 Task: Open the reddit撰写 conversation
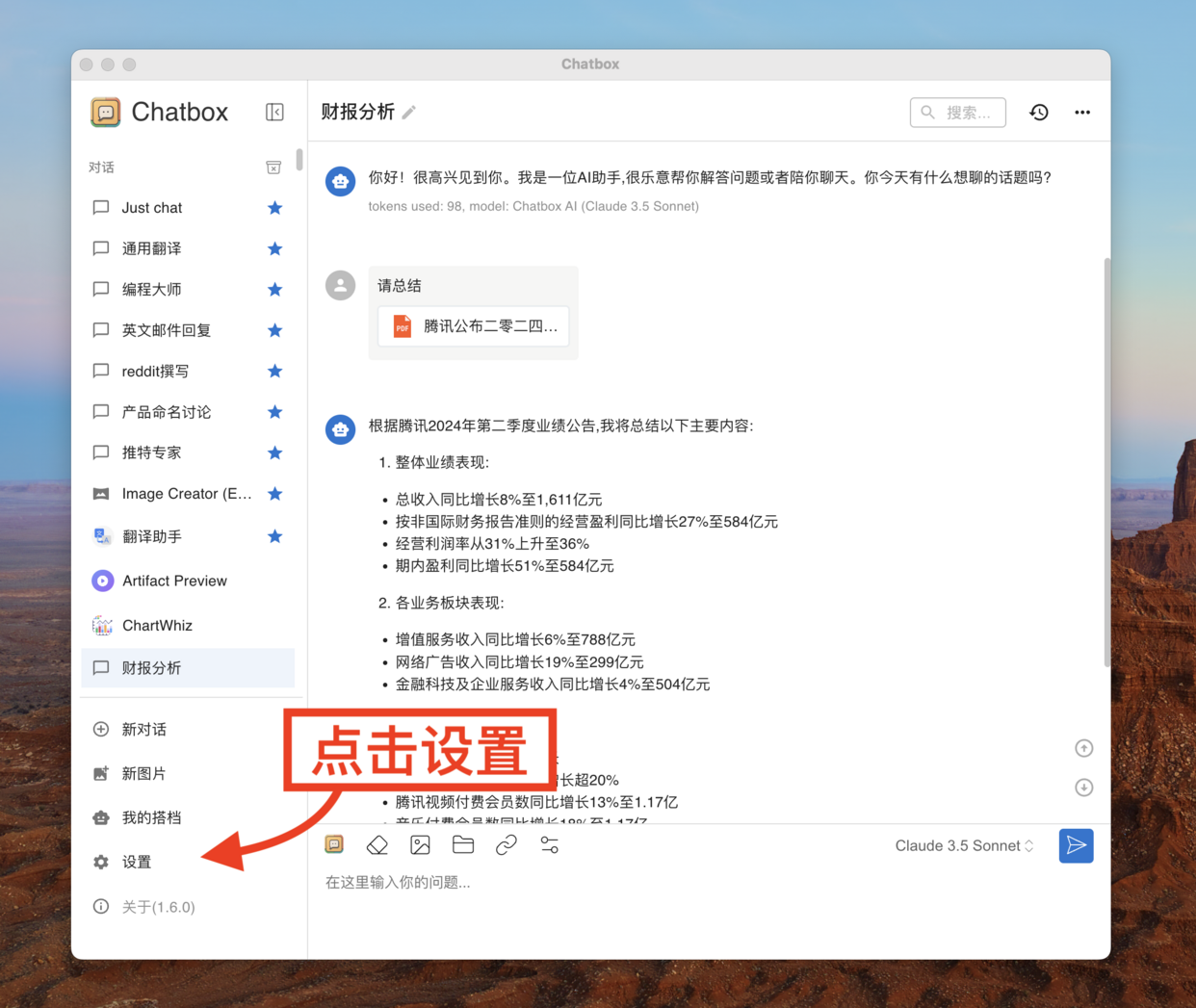point(188,371)
